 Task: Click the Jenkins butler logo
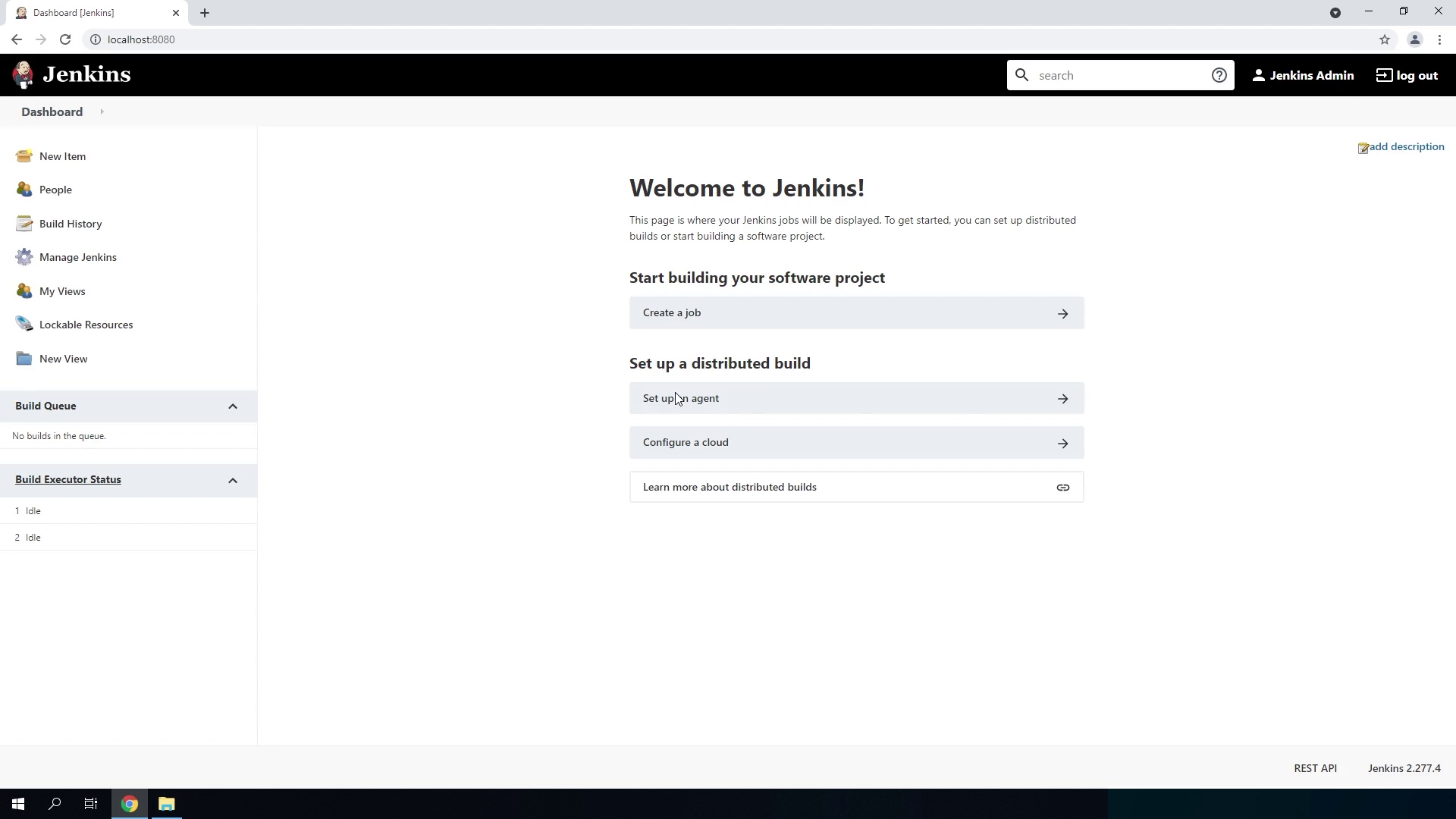[x=23, y=75]
